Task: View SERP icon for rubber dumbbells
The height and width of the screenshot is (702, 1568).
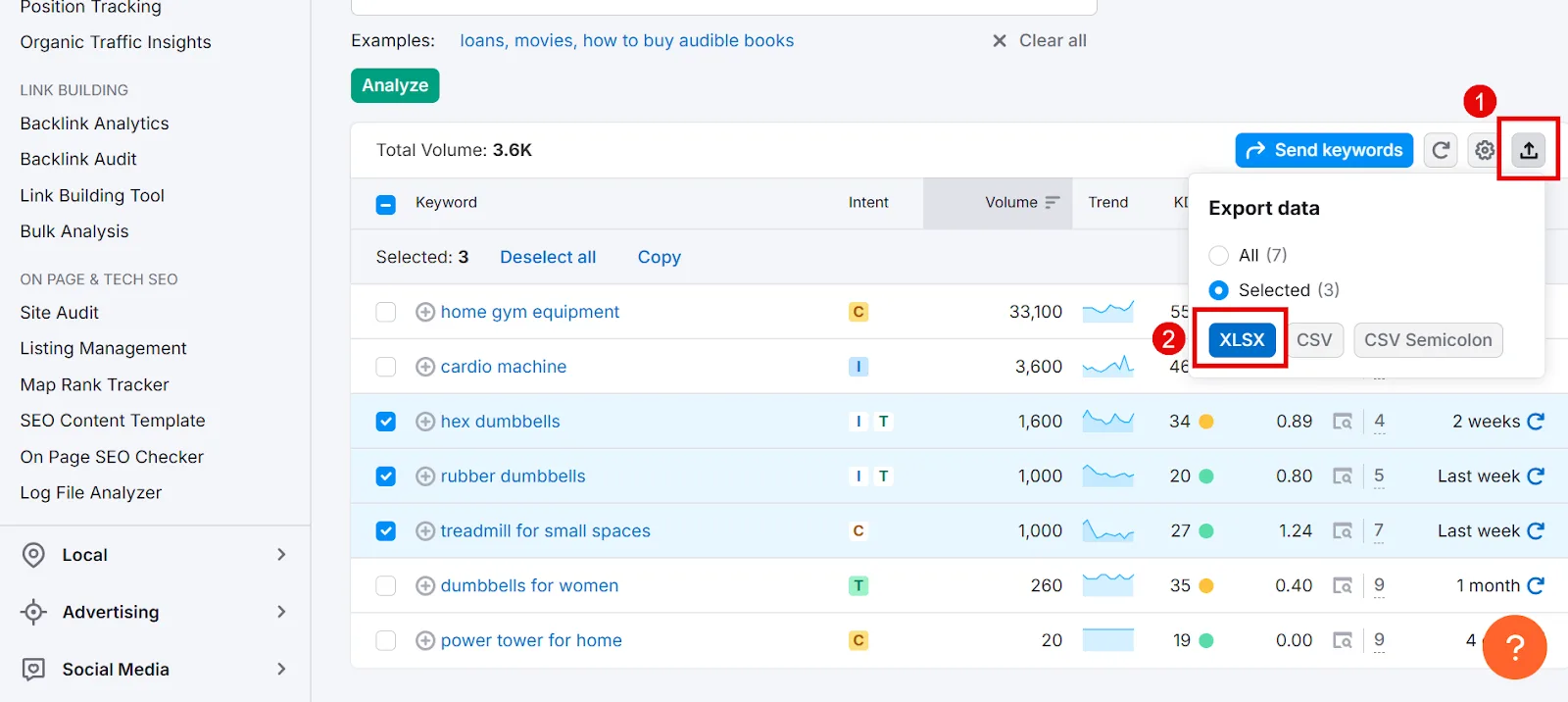Action: [x=1343, y=476]
